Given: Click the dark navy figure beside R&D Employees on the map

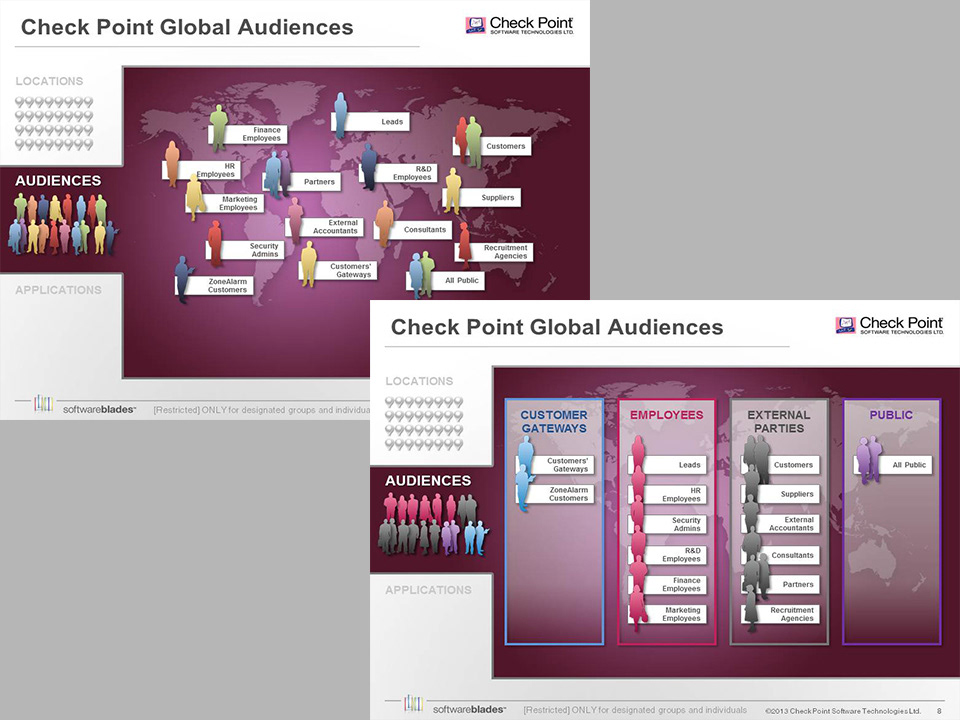Looking at the screenshot, I should click(x=369, y=167).
